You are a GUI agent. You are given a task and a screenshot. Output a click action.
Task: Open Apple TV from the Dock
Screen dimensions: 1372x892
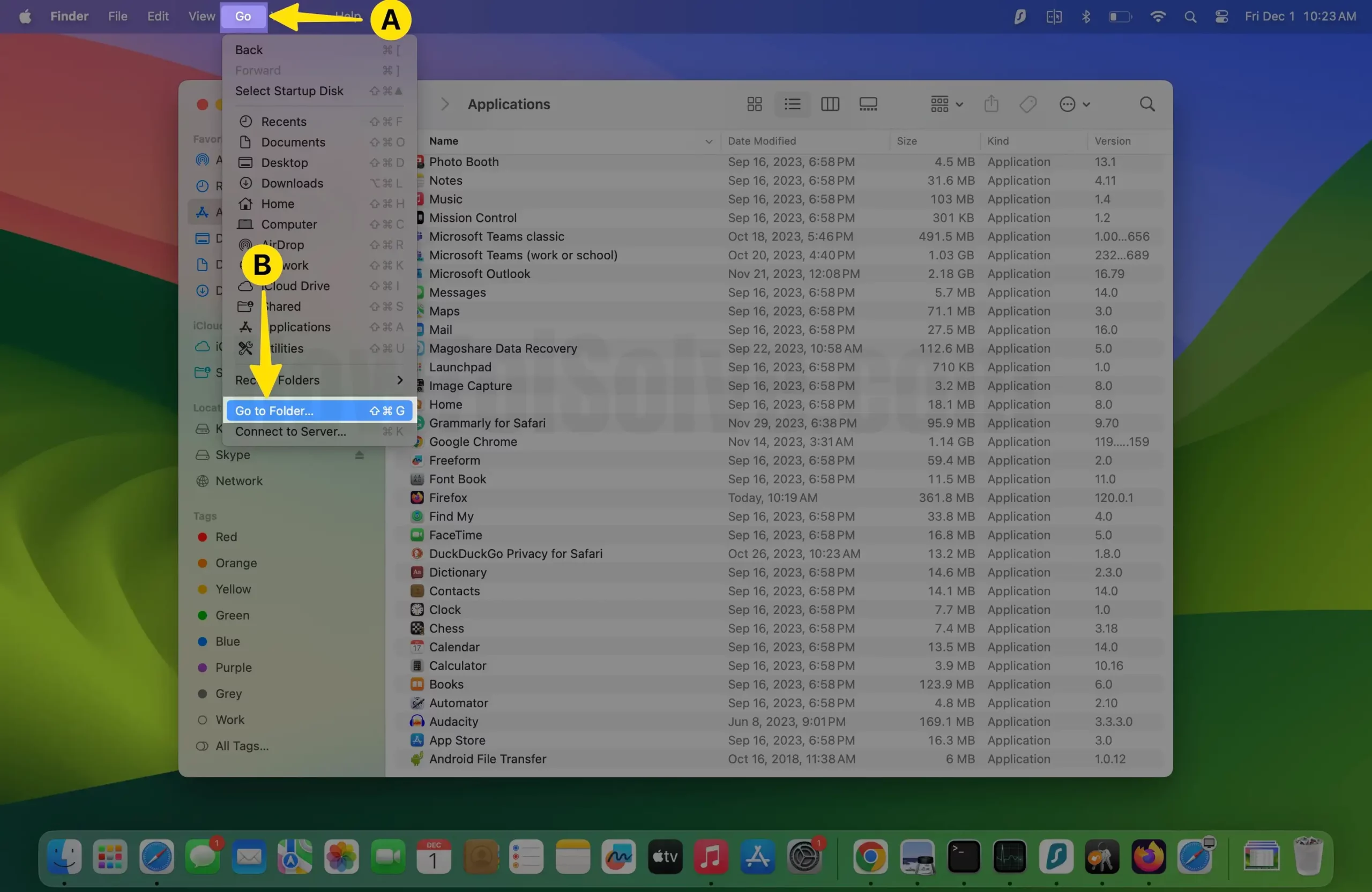pyautogui.click(x=665, y=856)
